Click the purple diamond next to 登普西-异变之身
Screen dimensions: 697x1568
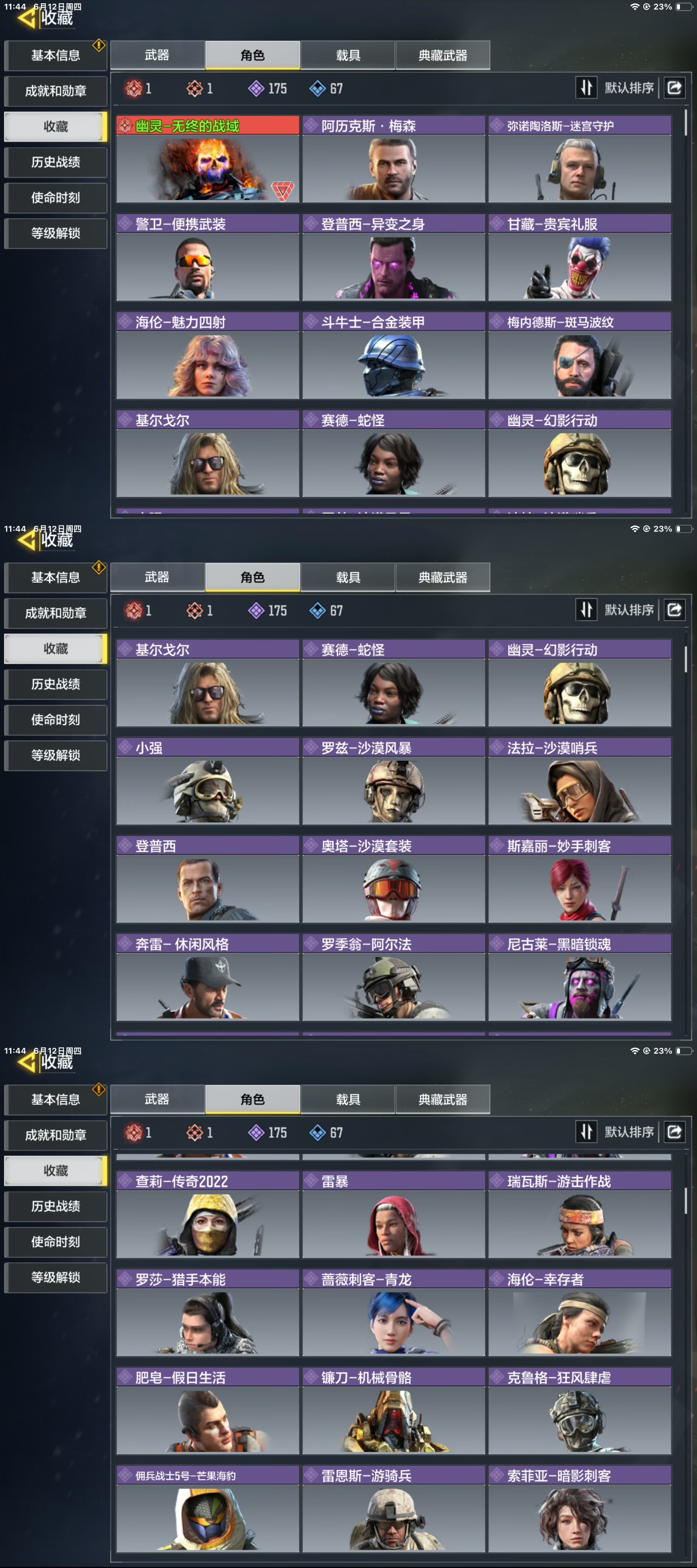[311, 224]
